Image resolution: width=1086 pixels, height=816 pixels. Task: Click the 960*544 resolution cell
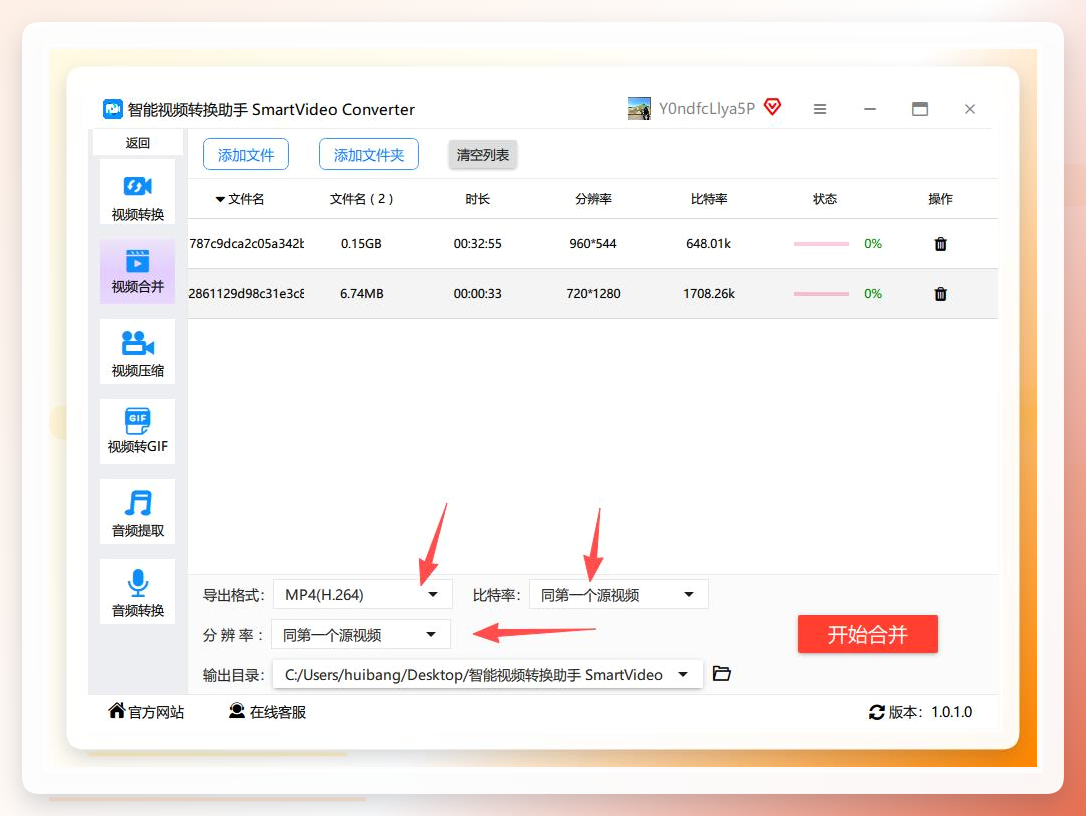593,244
